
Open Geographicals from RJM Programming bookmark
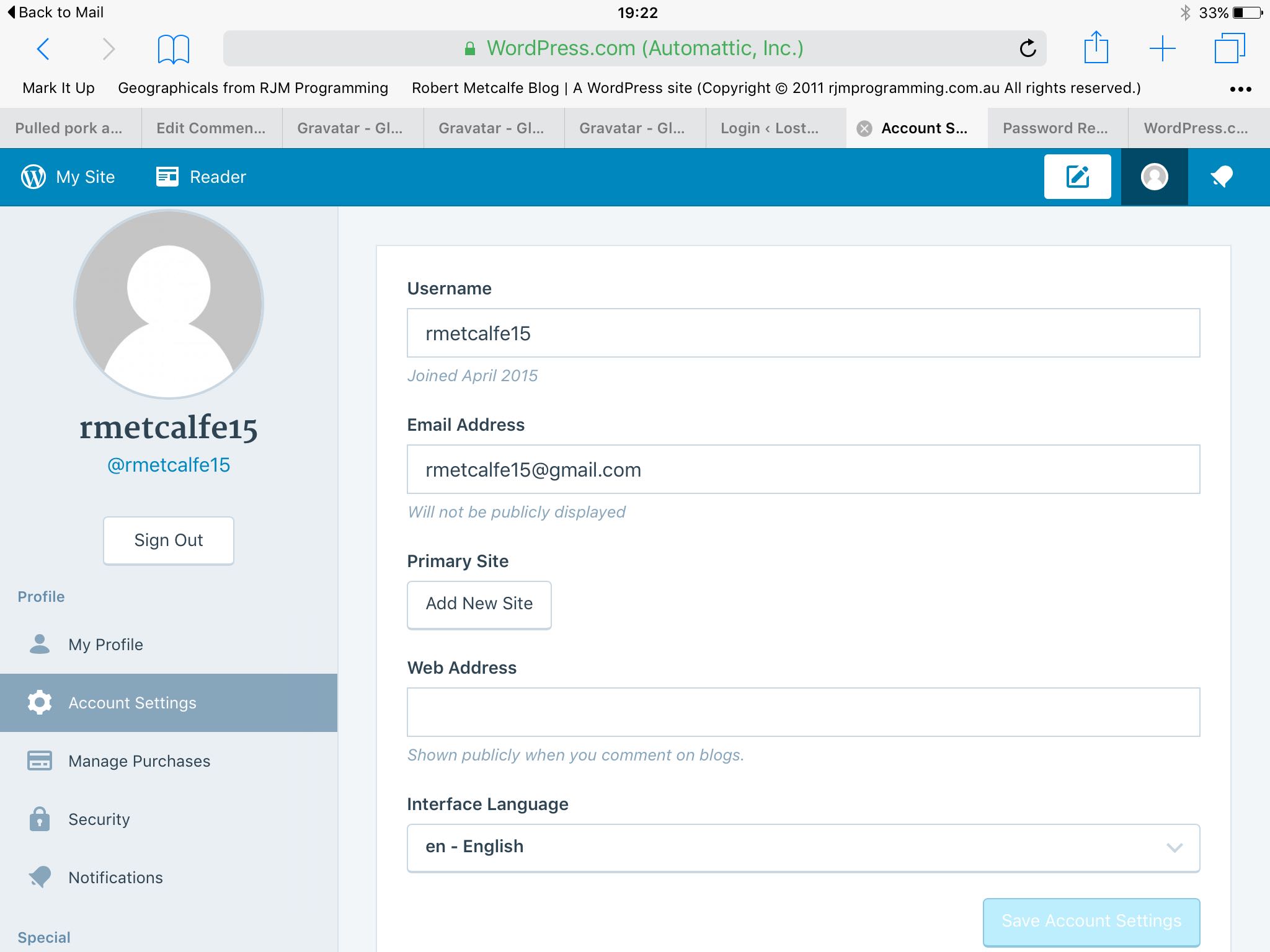coord(253,88)
